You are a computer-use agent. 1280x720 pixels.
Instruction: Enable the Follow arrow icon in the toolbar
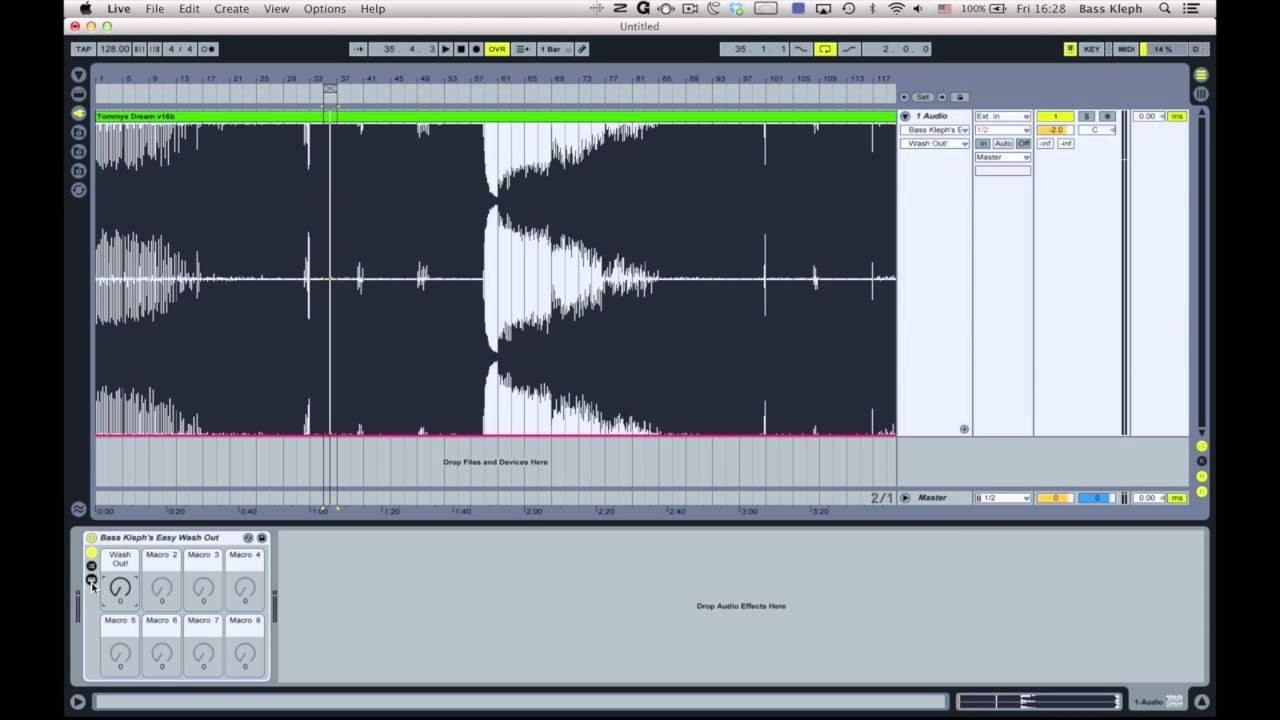click(x=358, y=49)
